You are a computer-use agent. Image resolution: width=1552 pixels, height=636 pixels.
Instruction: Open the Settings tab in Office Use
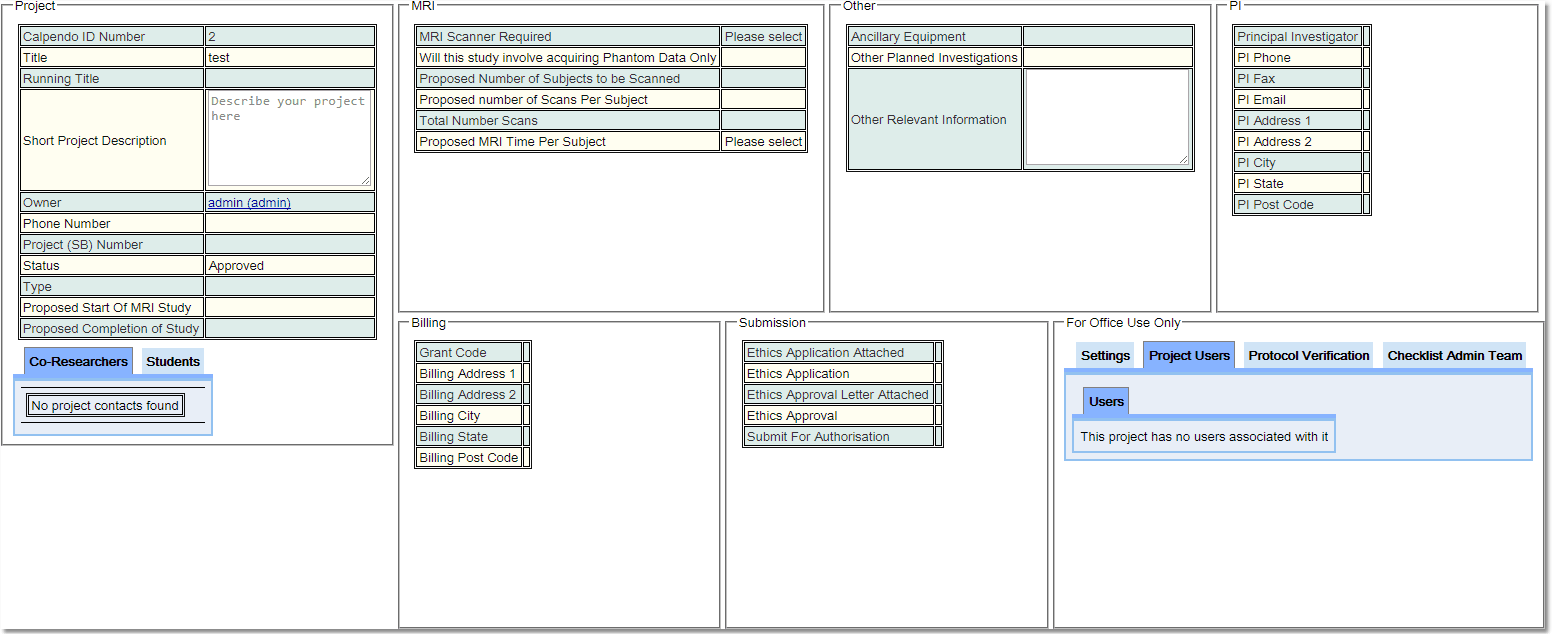(x=1105, y=356)
